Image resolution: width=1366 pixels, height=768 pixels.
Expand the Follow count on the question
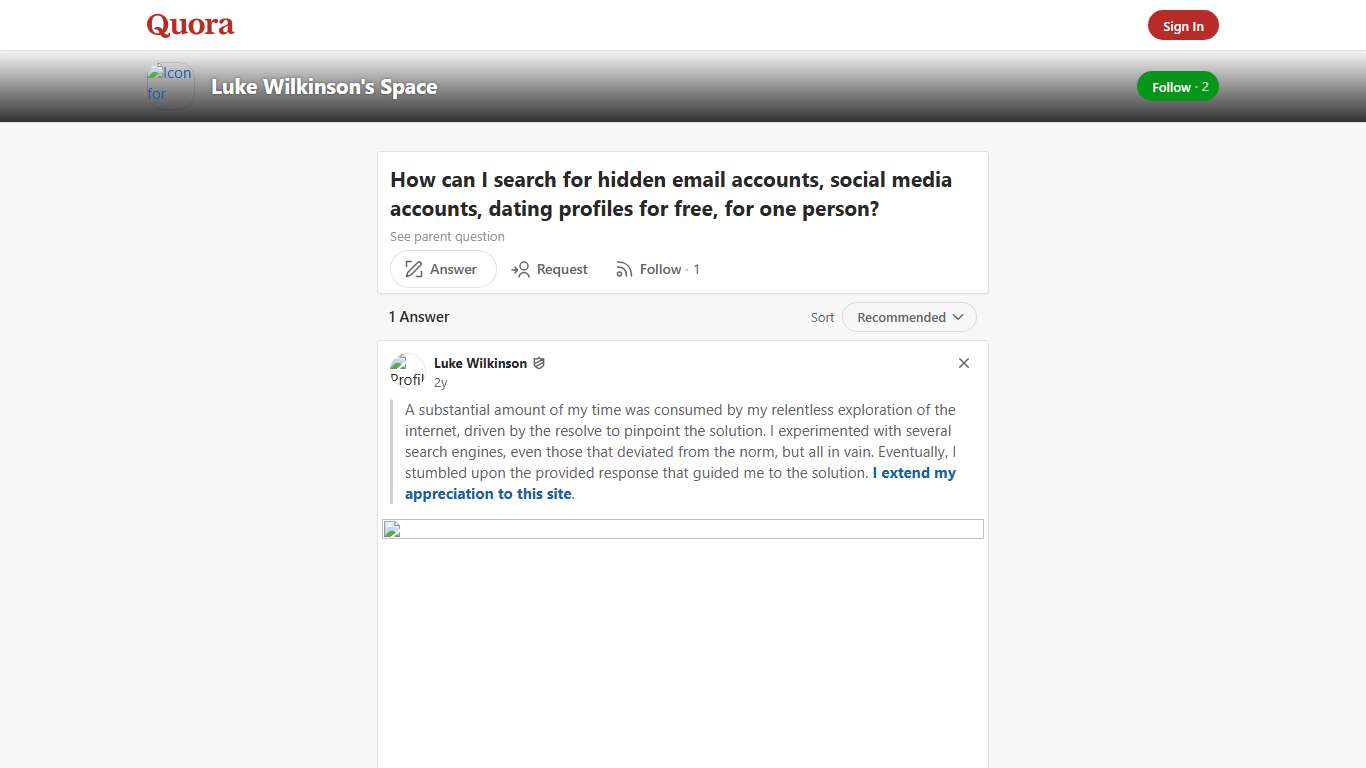point(696,269)
